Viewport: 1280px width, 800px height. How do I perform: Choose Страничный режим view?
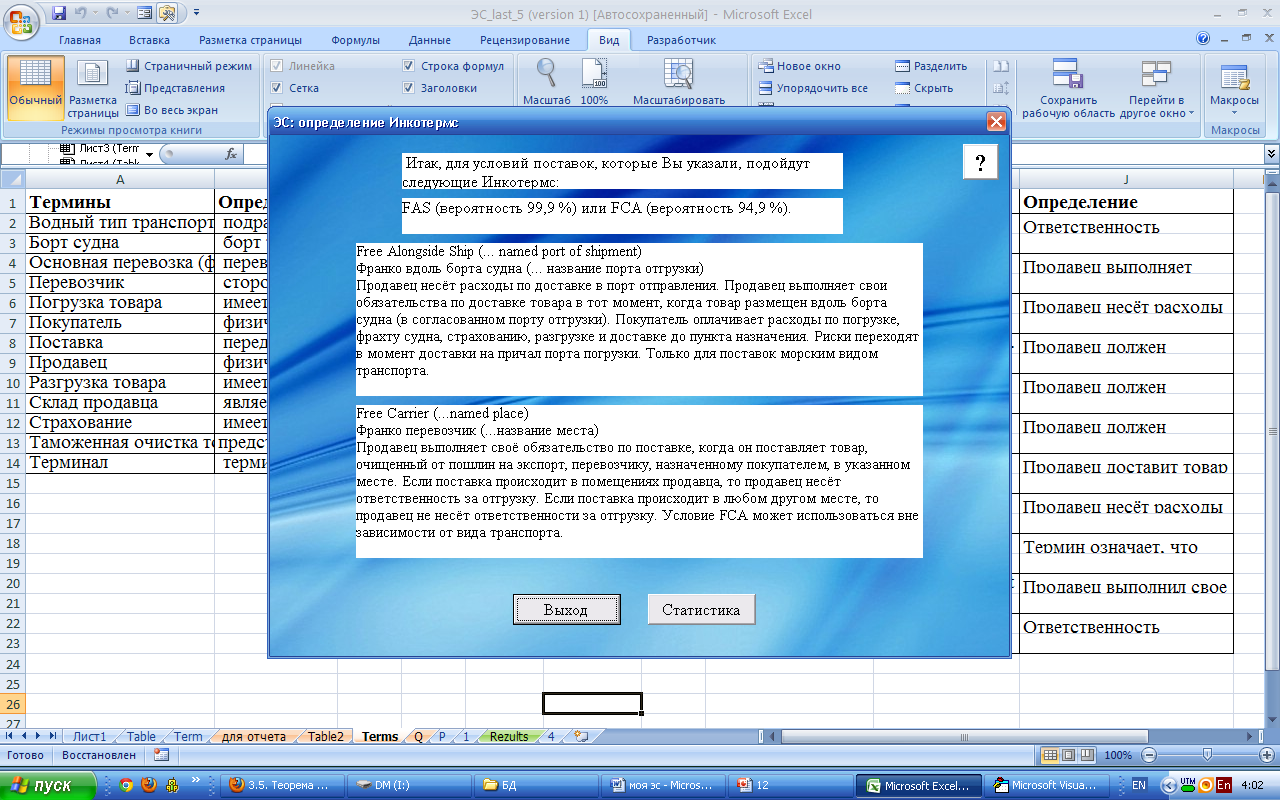(189, 66)
